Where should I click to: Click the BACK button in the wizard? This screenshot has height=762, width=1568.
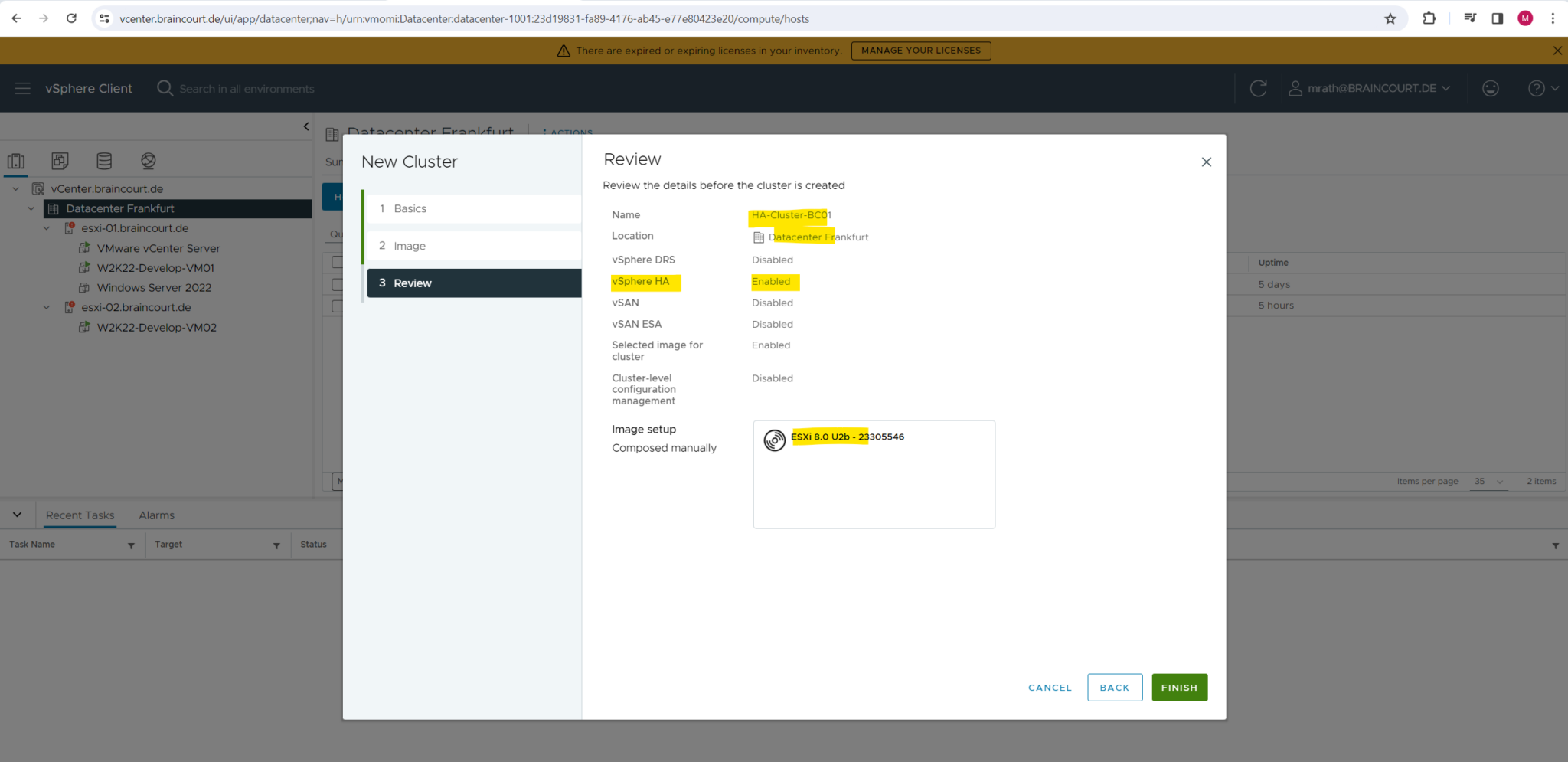(x=1115, y=687)
